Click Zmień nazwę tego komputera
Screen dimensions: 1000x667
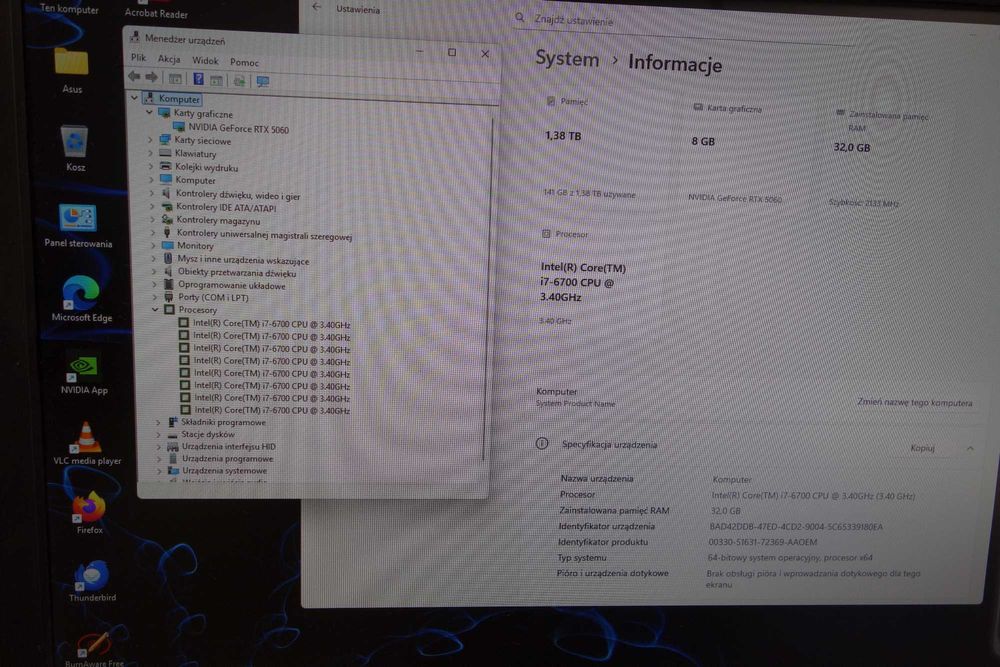click(915, 402)
